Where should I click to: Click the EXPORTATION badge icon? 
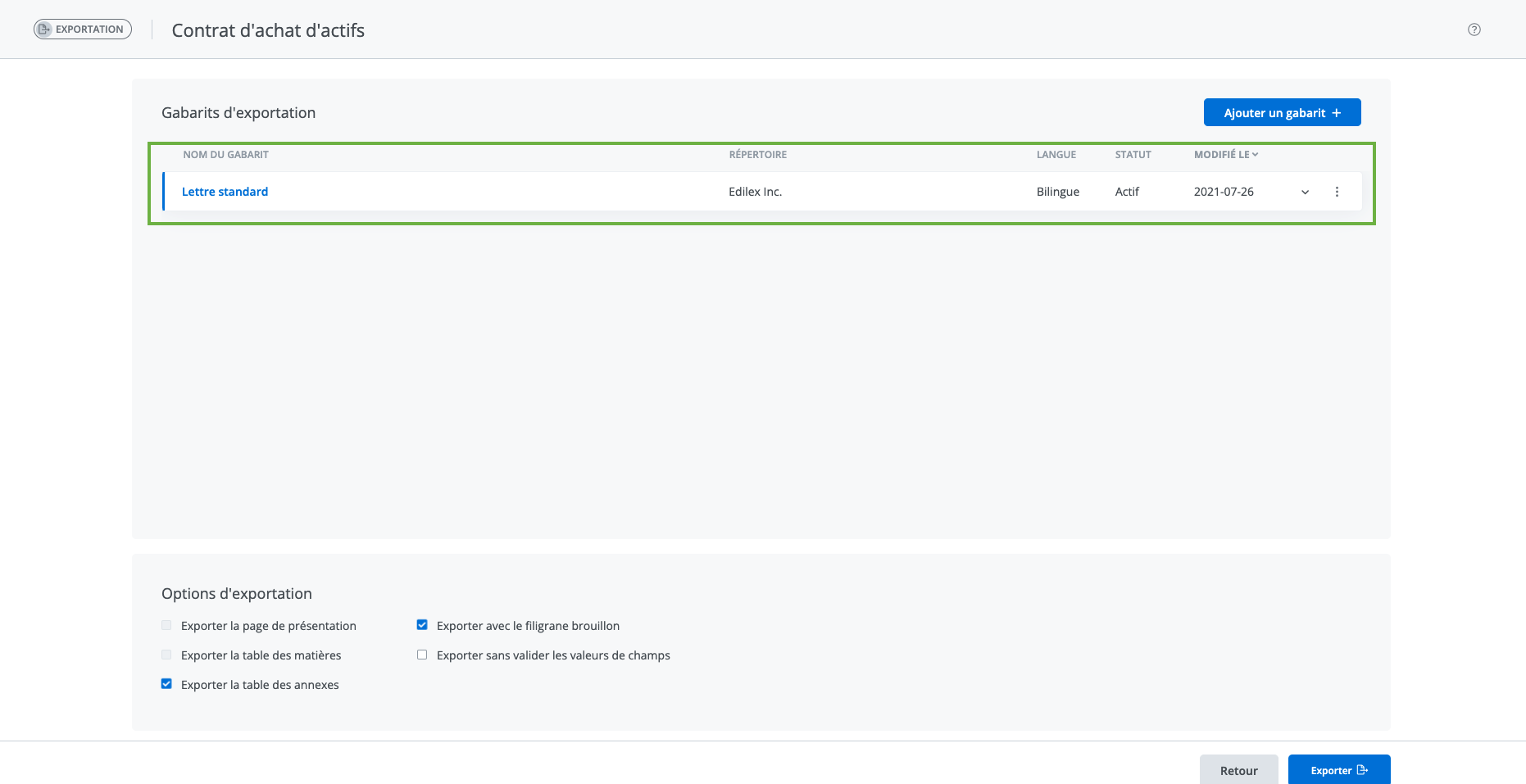click(45, 29)
